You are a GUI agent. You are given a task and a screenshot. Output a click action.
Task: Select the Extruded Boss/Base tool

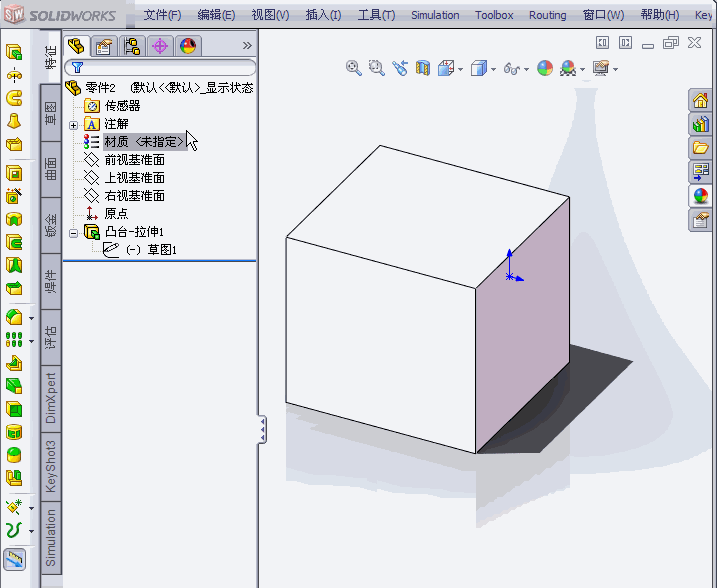(x=14, y=52)
